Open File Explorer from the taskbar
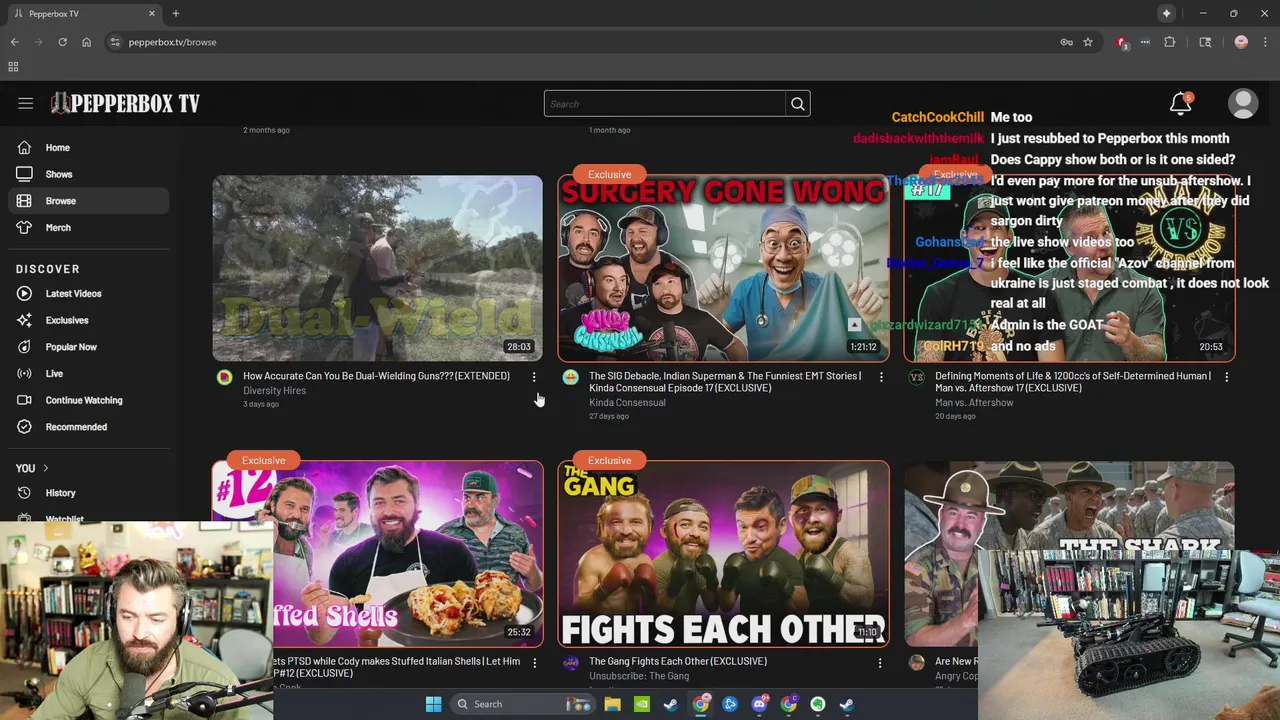 click(612, 704)
